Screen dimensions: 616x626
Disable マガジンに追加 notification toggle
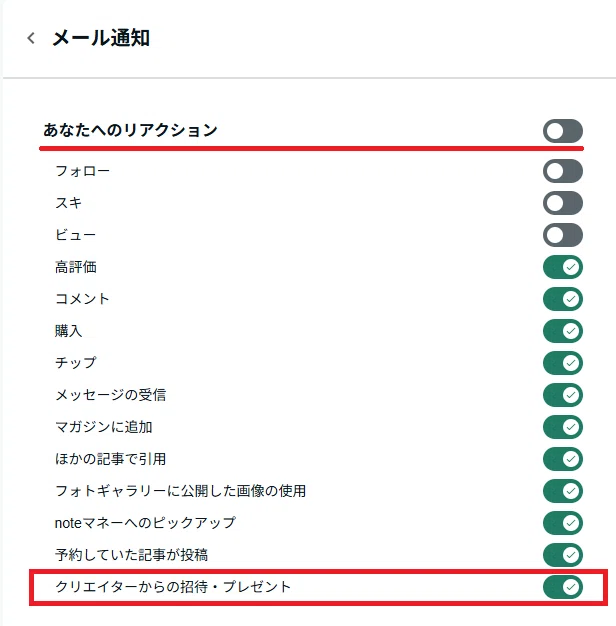click(x=563, y=427)
